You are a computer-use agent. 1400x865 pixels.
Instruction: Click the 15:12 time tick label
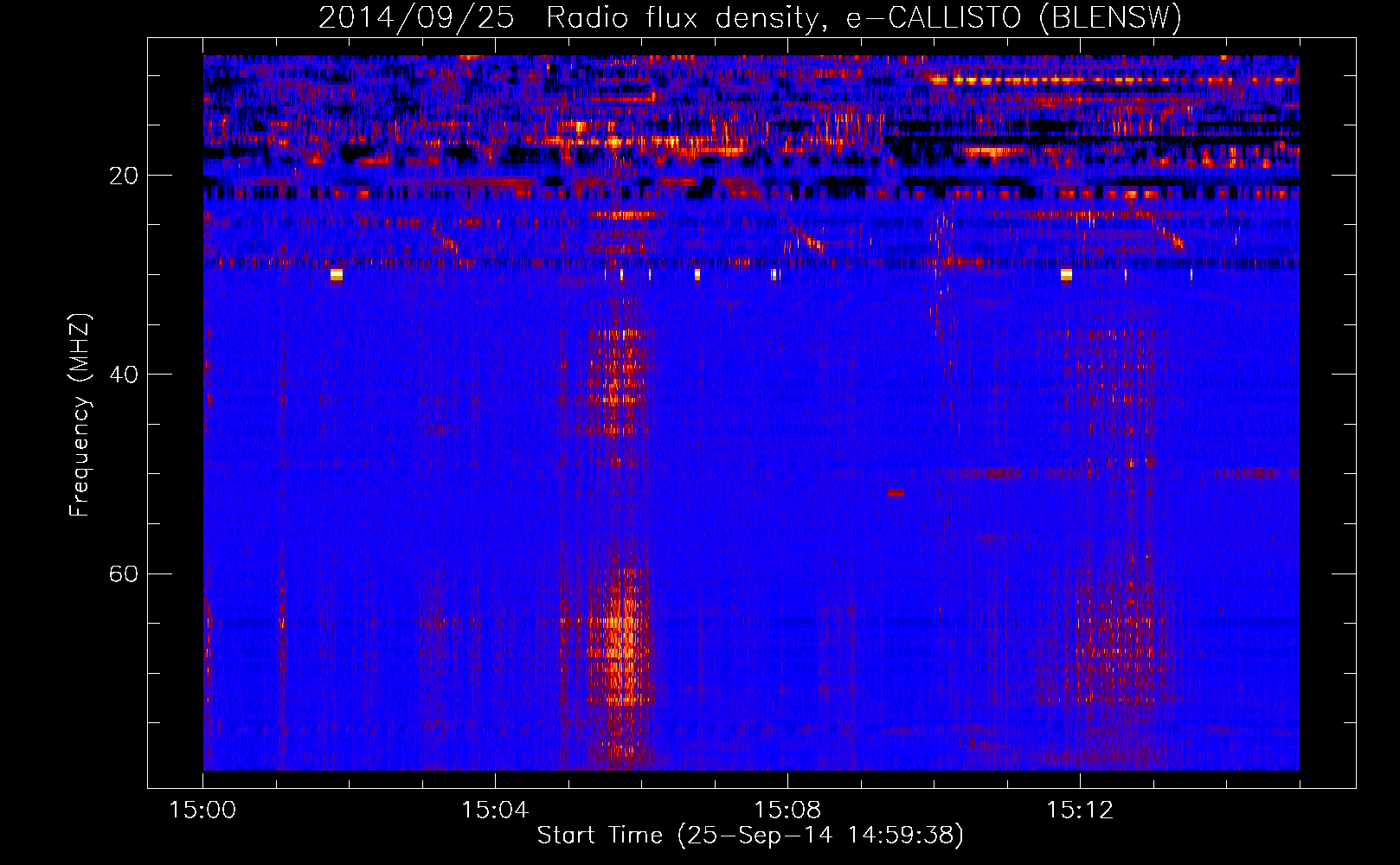[x=1080, y=811]
